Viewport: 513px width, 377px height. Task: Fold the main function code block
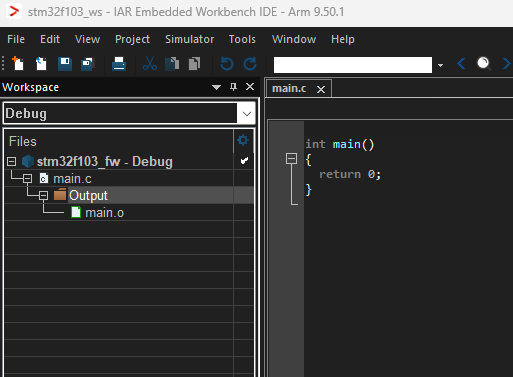pos(291,158)
